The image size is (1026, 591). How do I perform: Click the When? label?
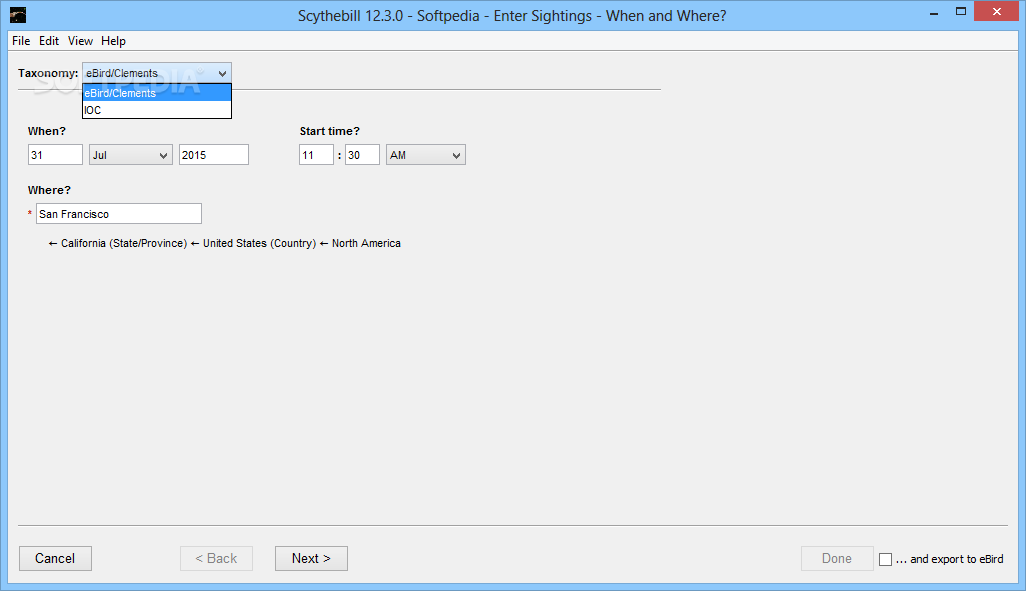point(46,131)
